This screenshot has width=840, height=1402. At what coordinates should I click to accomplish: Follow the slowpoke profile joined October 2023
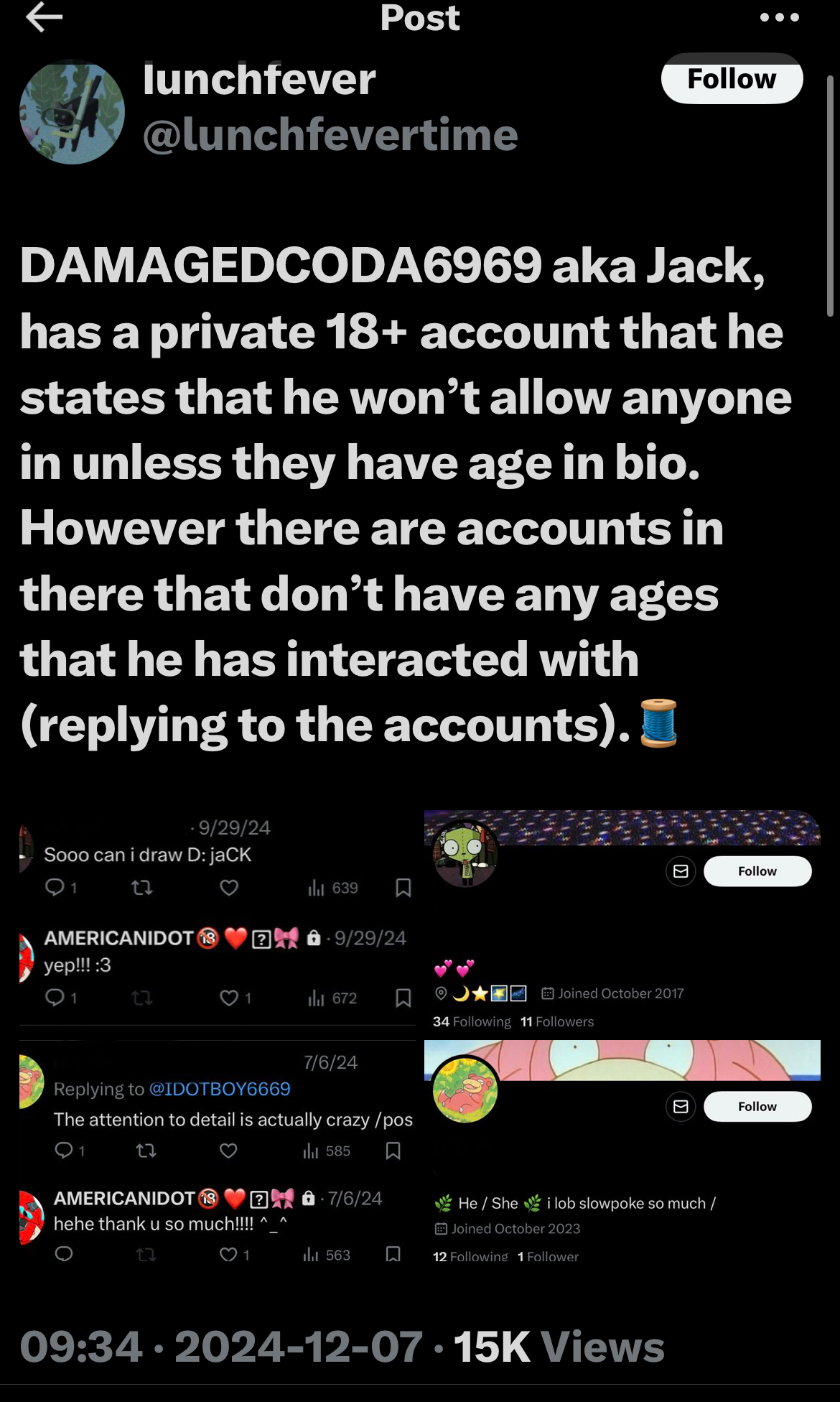757,1106
